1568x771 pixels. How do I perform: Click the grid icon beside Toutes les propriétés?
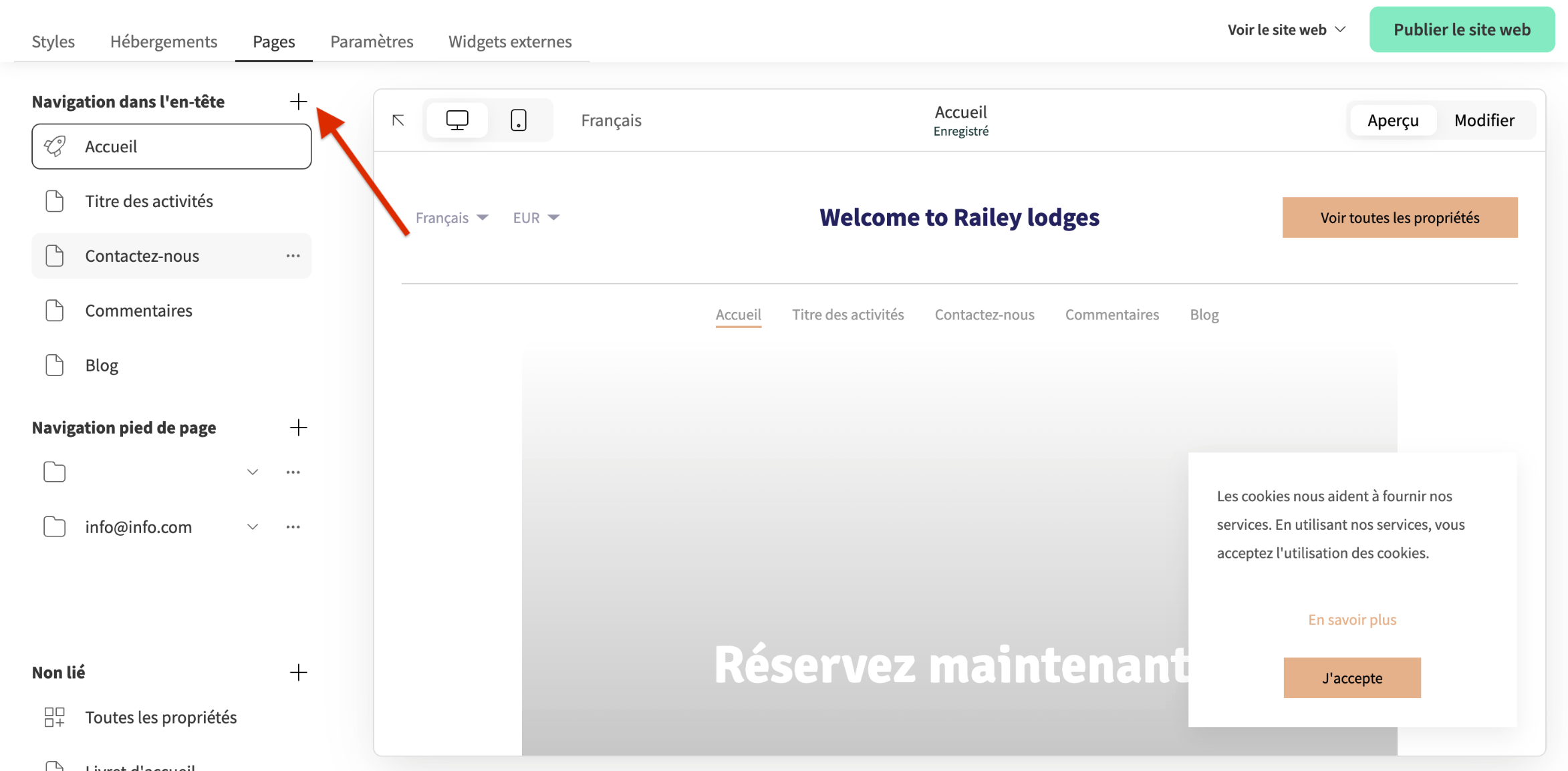[x=54, y=717]
